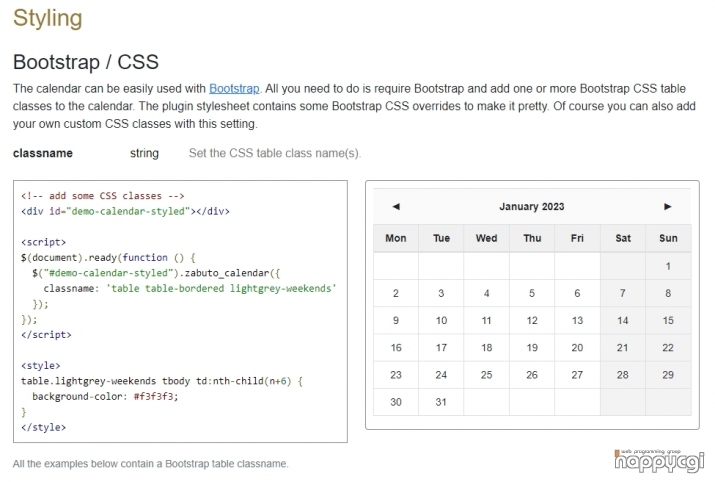Click the 'add some CSS classes' comment line

point(103,196)
